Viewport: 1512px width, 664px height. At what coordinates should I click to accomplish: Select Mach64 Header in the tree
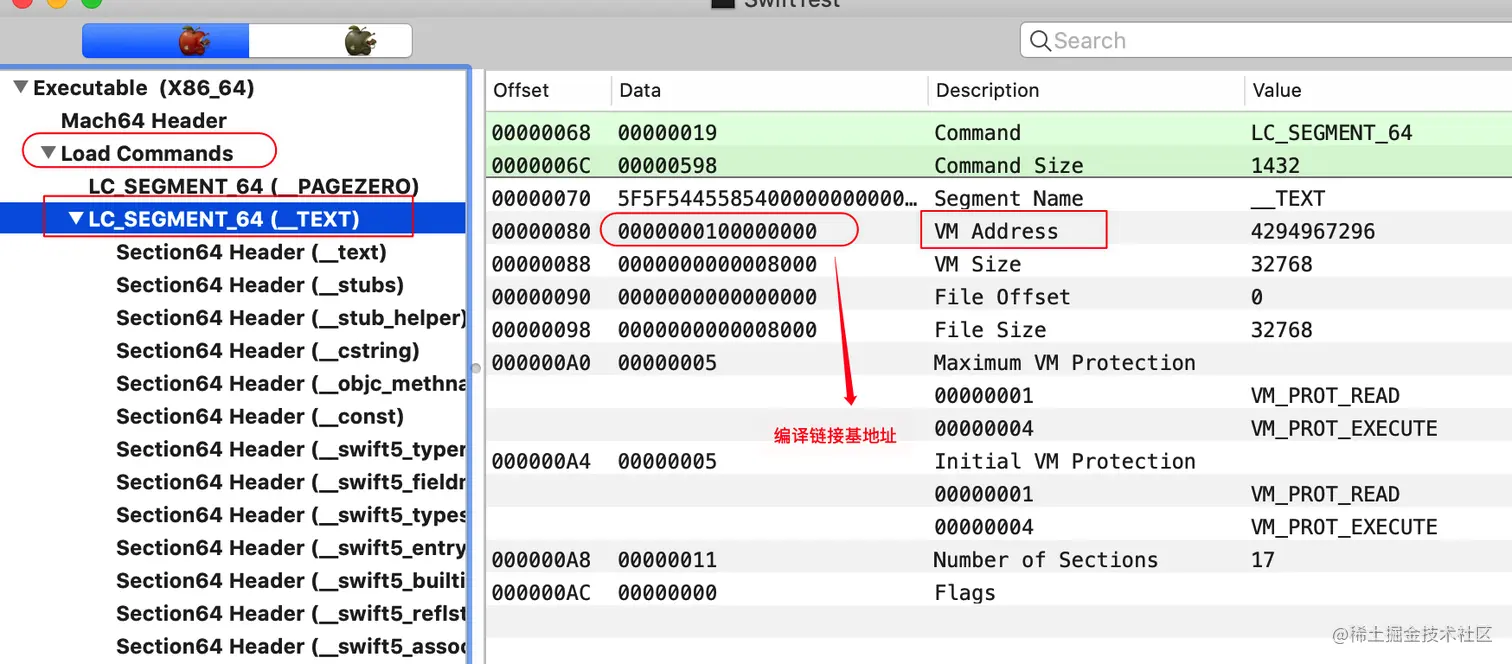pos(144,121)
